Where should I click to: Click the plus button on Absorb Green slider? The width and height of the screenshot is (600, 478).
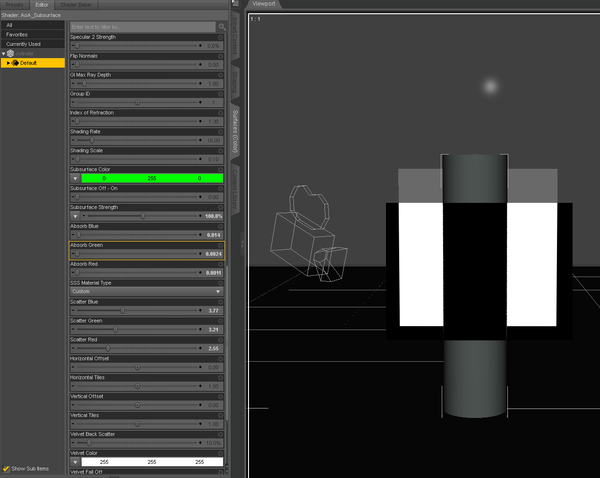point(200,254)
